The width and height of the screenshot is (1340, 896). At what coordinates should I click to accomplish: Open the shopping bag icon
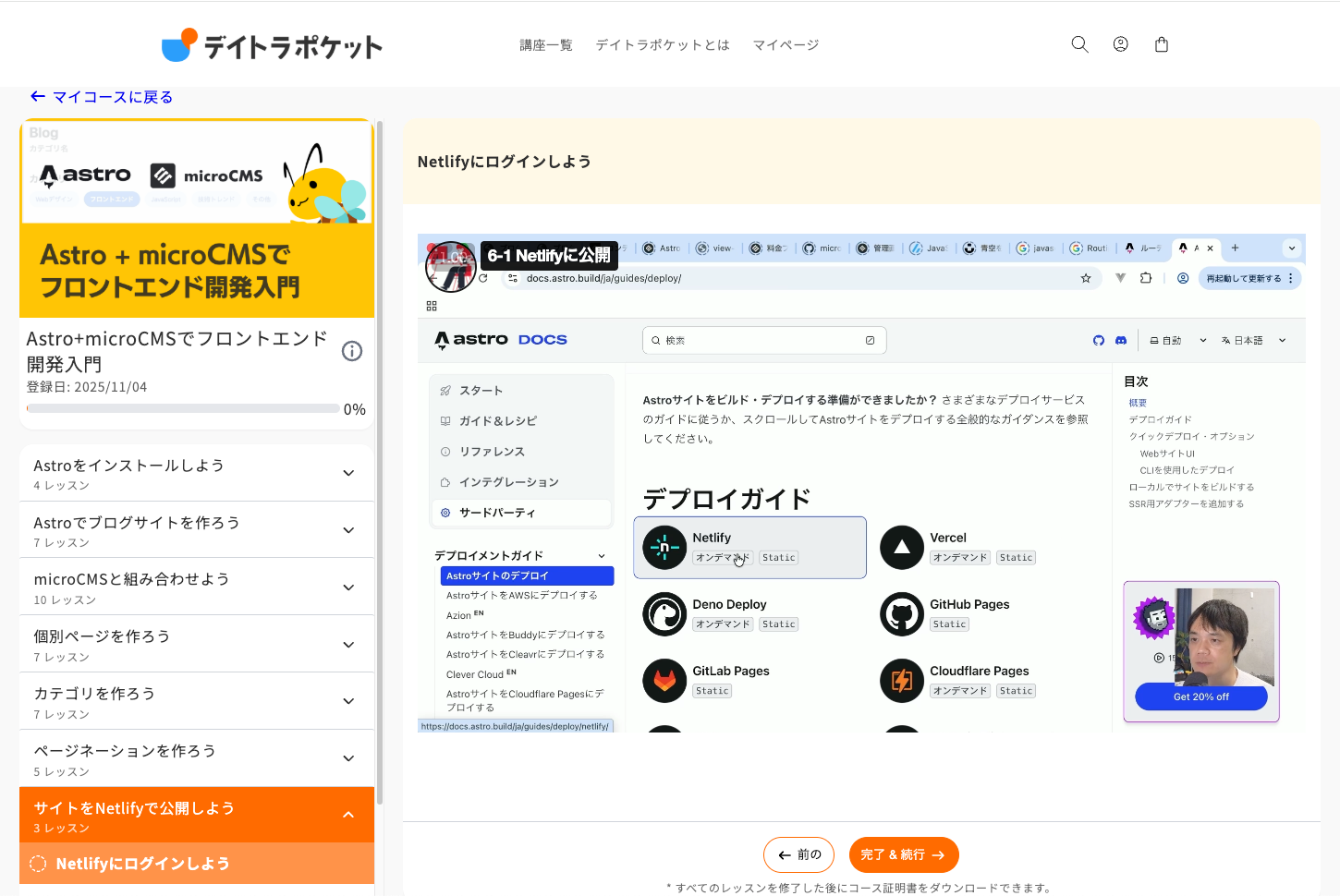(1162, 44)
